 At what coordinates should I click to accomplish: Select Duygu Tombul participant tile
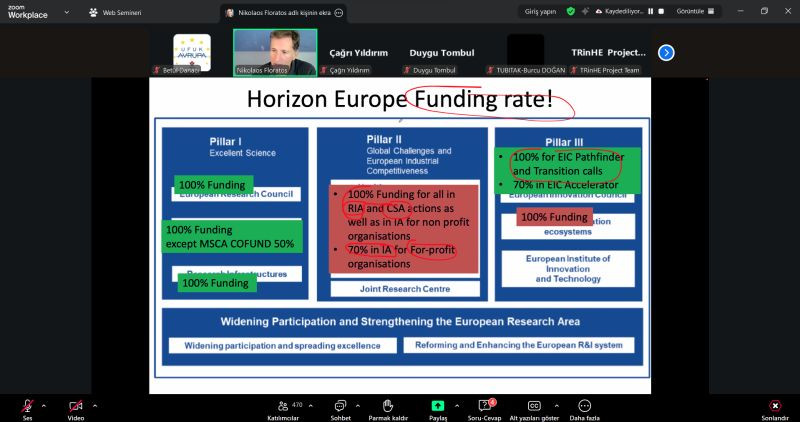pos(442,53)
